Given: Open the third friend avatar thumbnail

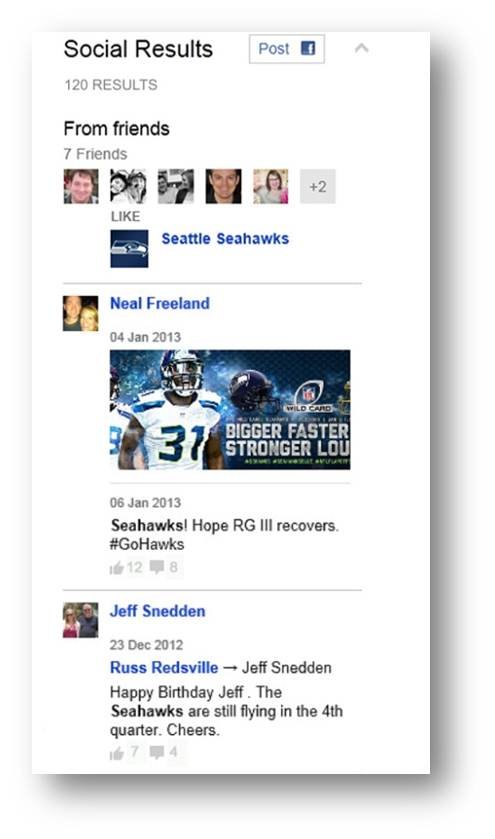Looking at the screenshot, I should click(x=176, y=186).
